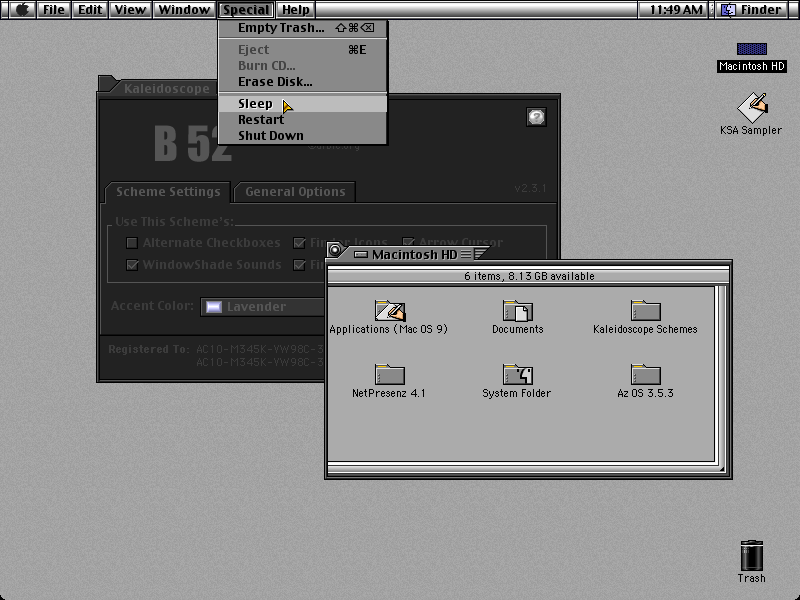
Task: Select the Trash icon on desktop
Action: coord(751,556)
